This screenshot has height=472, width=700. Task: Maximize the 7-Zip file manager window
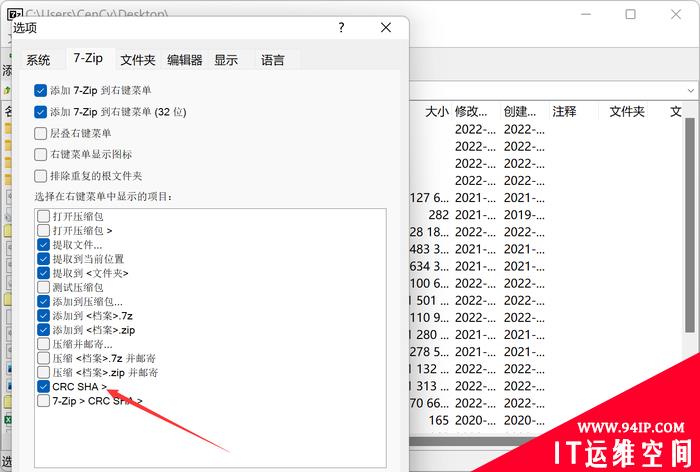630,14
